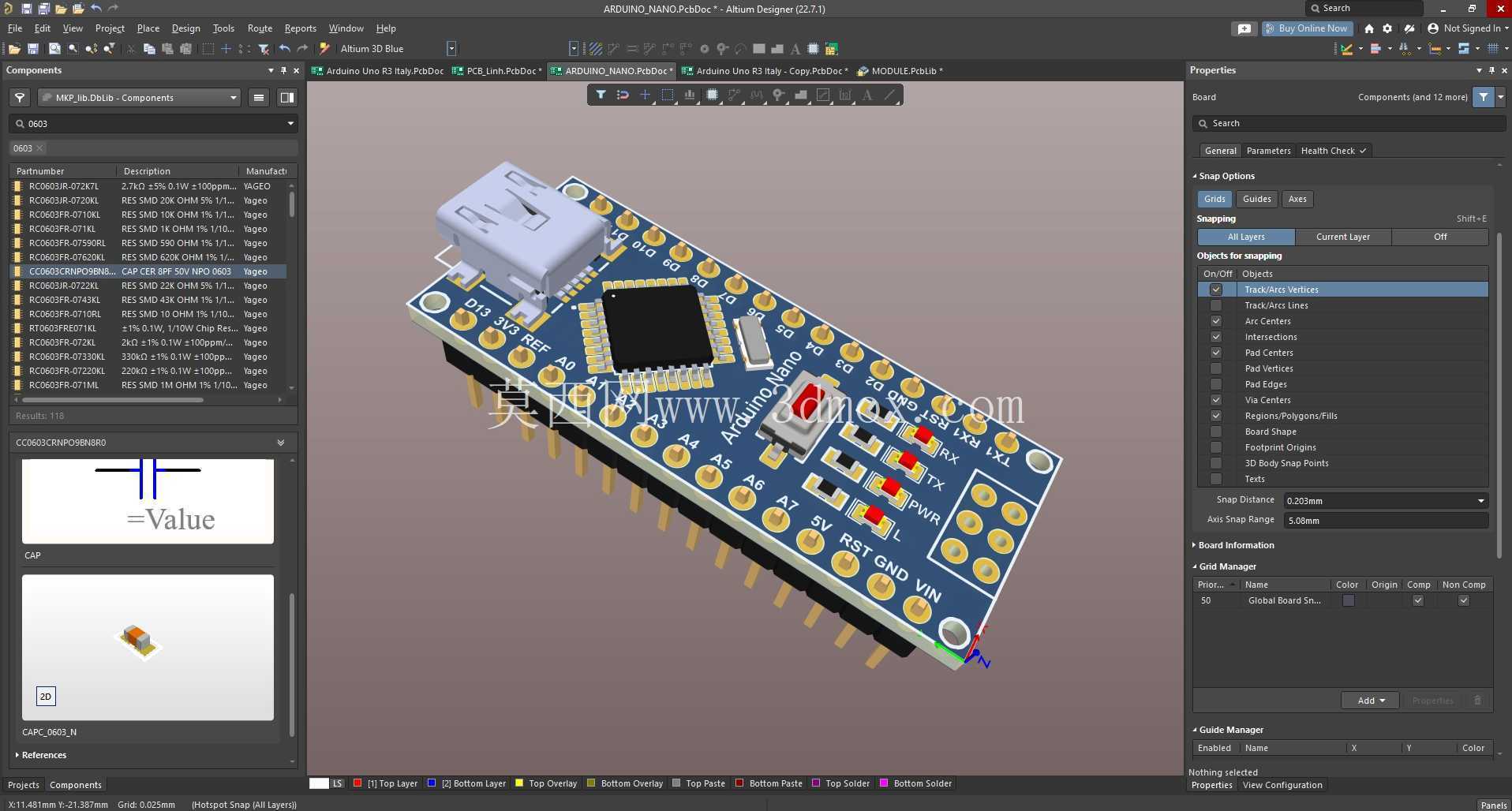Viewport: 1512px width, 811px height.
Task: Pin the Components panel
Action: click(x=283, y=70)
